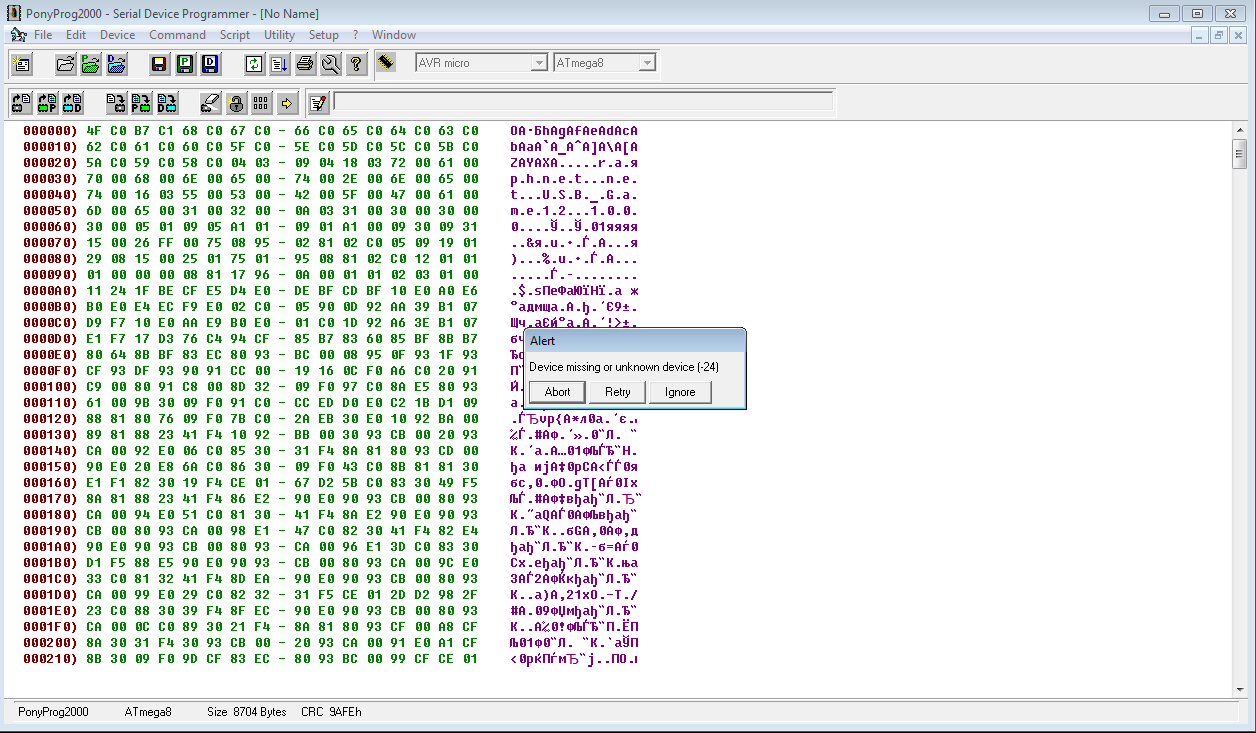Open the ? help menu
The width and height of the screenshot is (1256, 733).
coord(355,35)
